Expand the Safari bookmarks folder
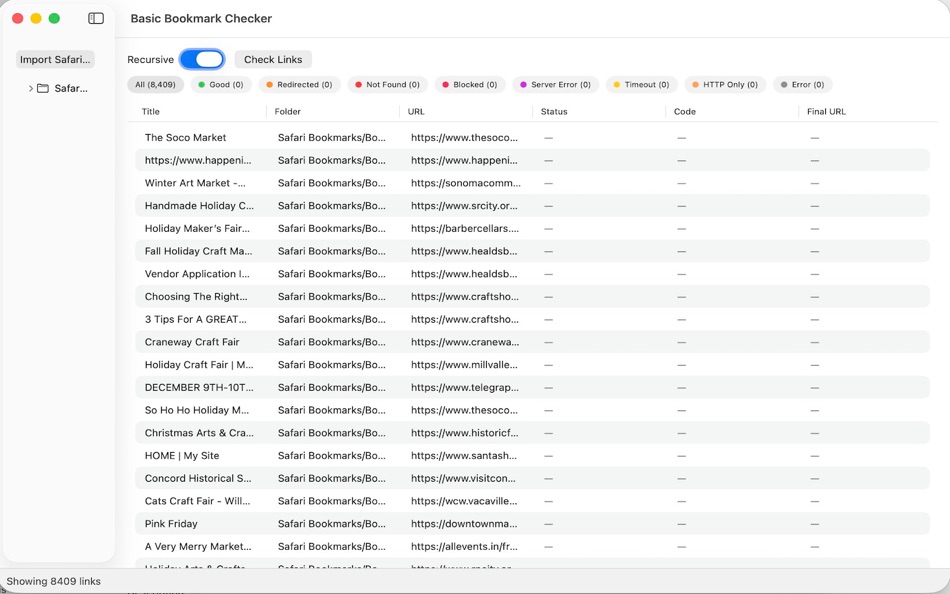Screen dimensions: 950x594 (x=30, y=88)
